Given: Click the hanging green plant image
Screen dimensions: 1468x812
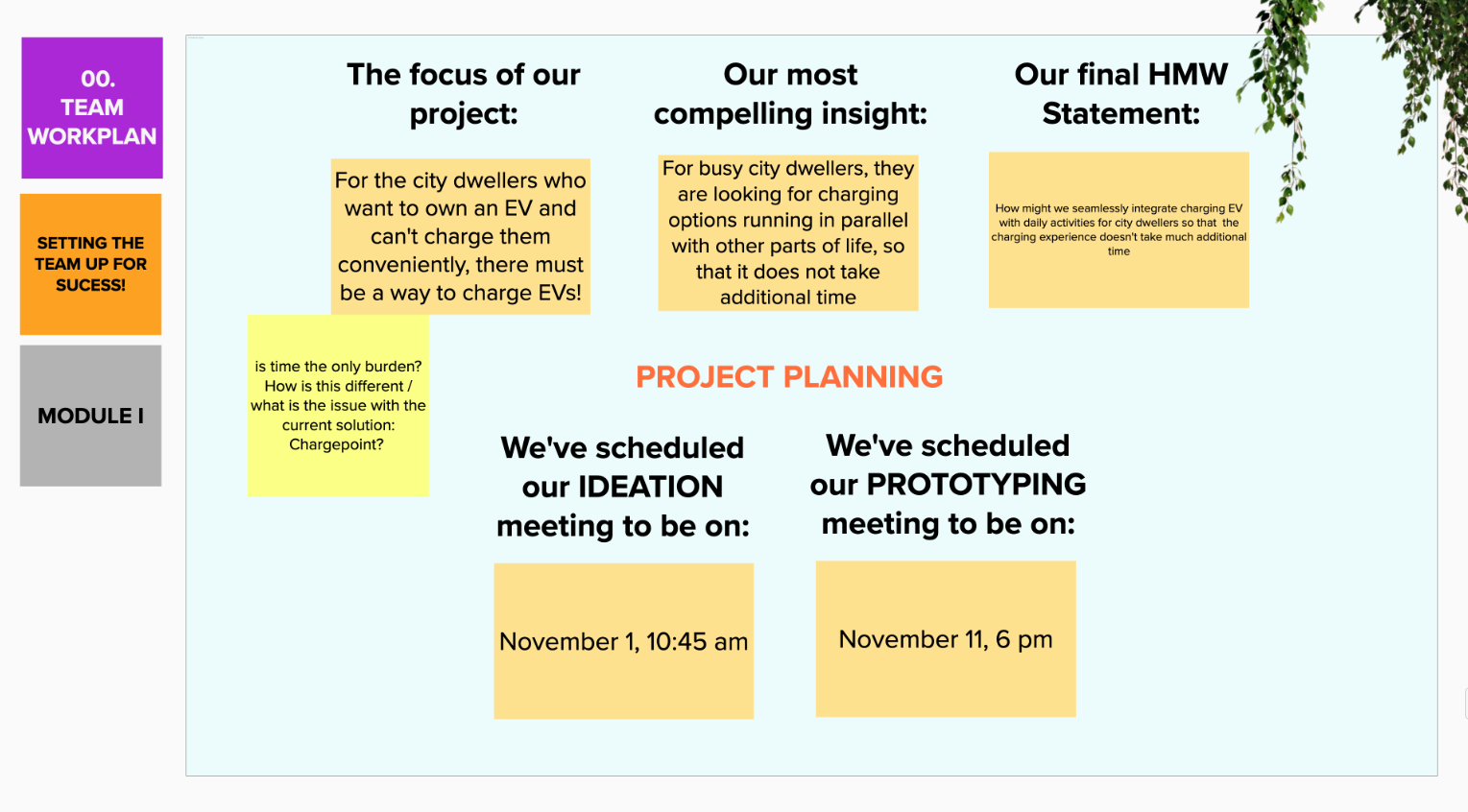Looking at the screenshot, I should point(1363,86).
